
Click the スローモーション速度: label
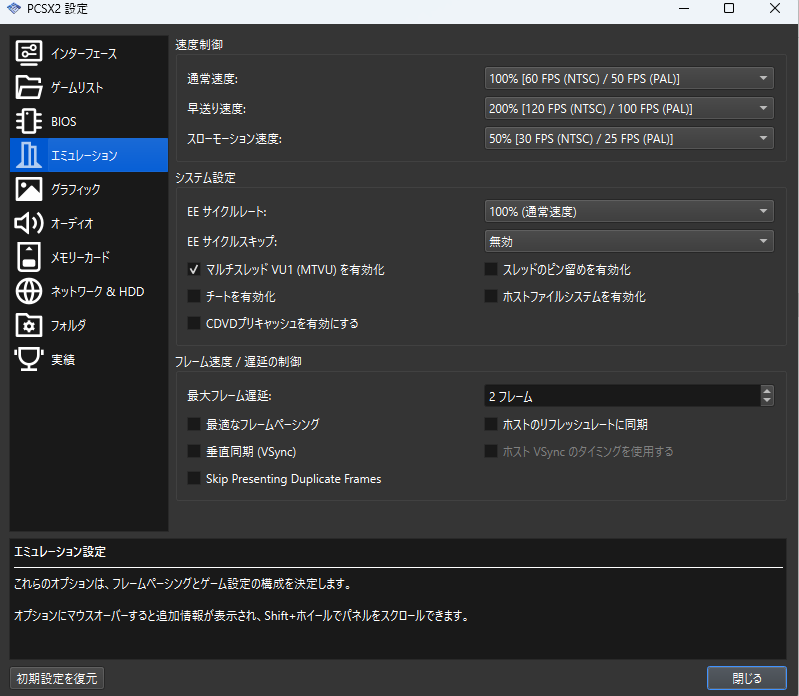point(234,139)
